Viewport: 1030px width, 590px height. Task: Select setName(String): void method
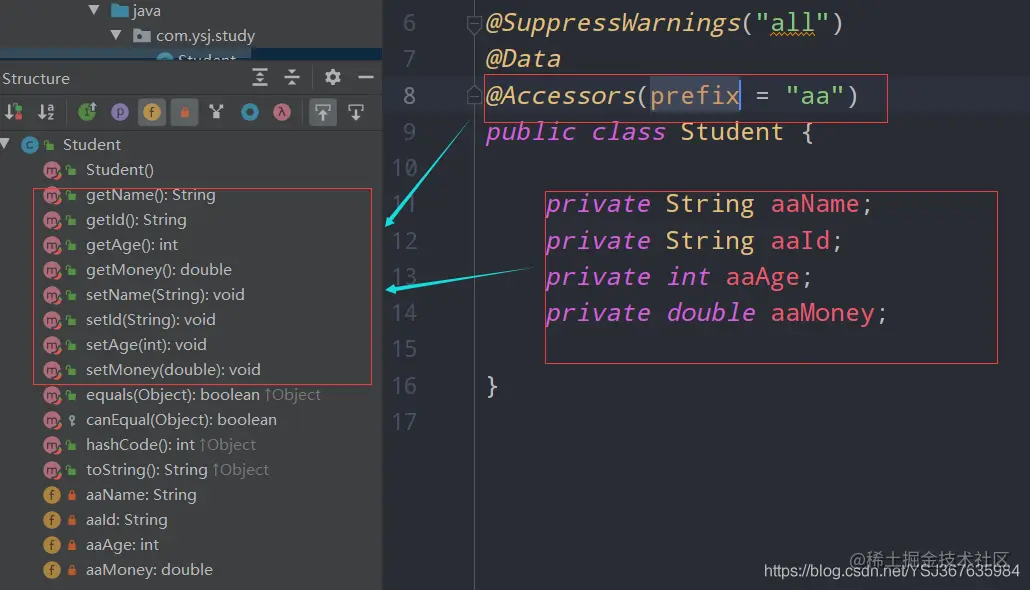[x=165, y=294]
